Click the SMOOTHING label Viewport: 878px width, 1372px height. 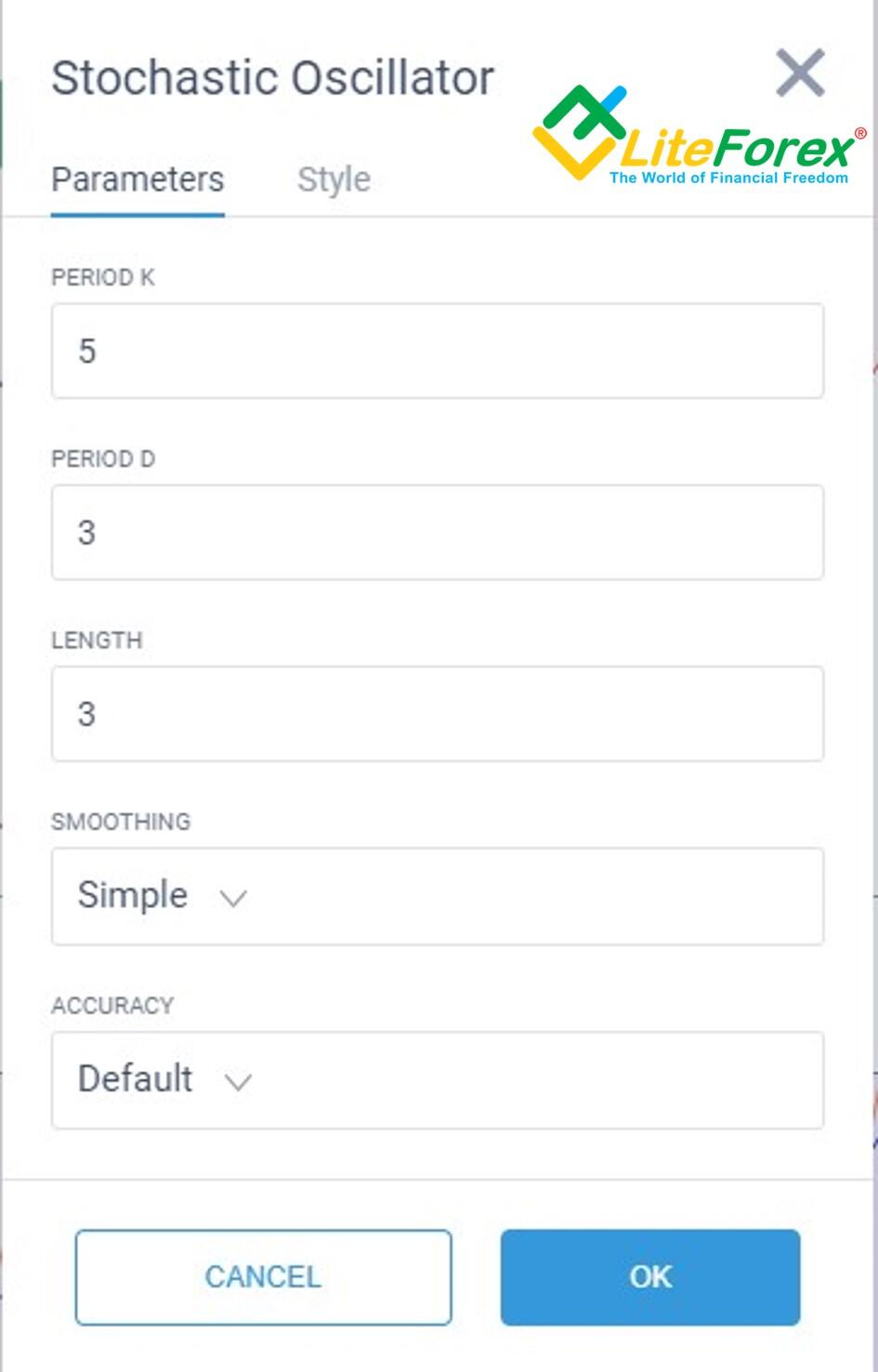121,822
